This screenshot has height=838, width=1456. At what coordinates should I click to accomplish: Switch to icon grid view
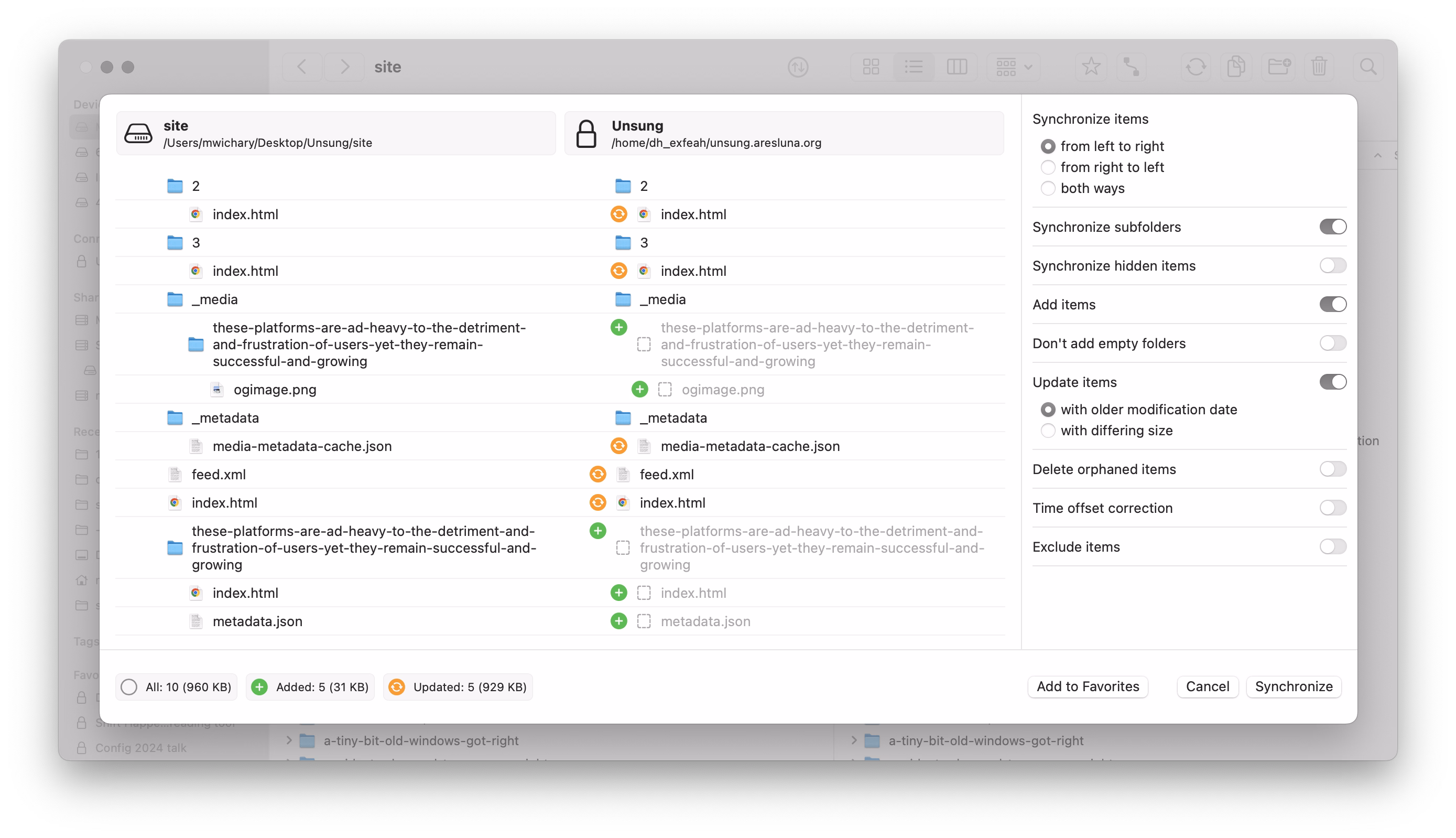click(x=871, y=67)
